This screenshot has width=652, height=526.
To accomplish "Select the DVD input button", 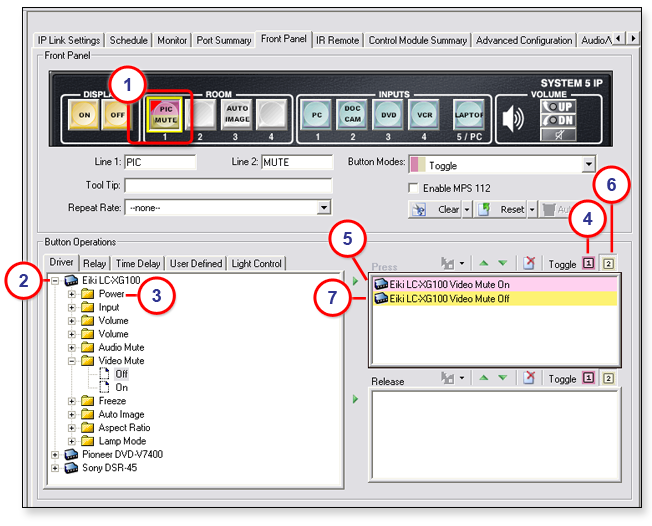I will coord(389,116).
